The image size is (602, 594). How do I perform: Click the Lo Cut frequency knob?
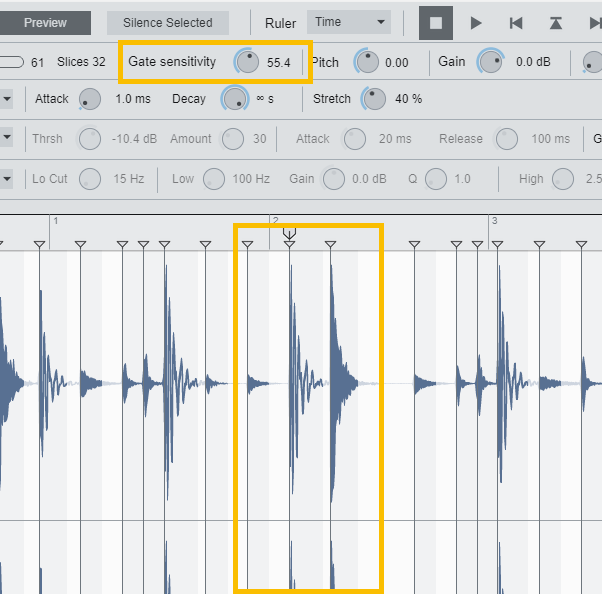coord(90,179)
